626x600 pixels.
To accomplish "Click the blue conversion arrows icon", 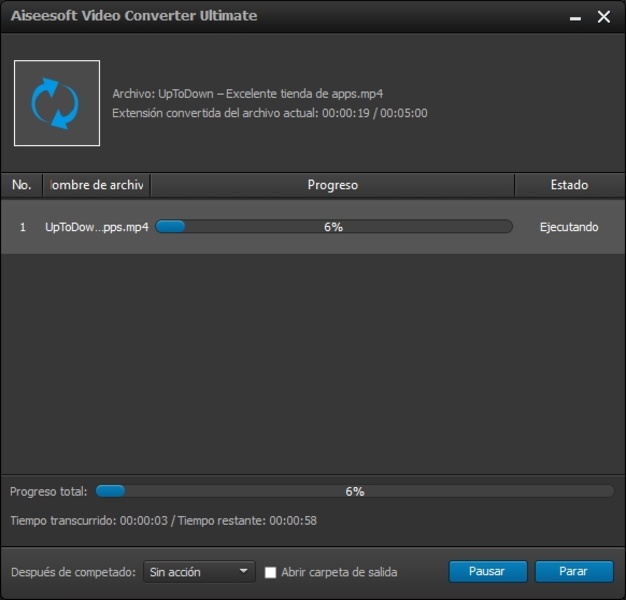I will [57, 103].
